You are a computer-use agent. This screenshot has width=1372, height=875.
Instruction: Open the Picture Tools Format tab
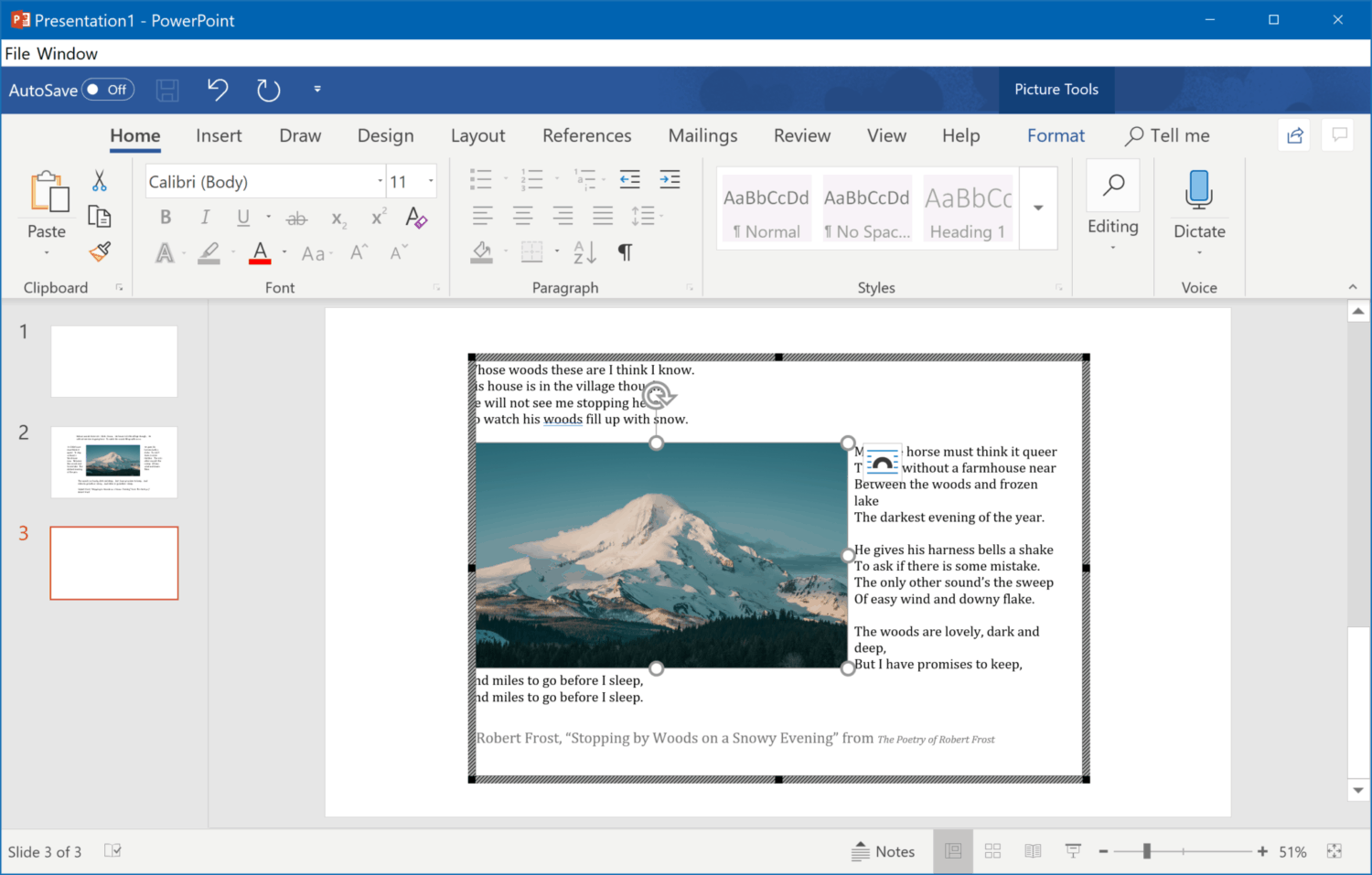pos(1056,135)
